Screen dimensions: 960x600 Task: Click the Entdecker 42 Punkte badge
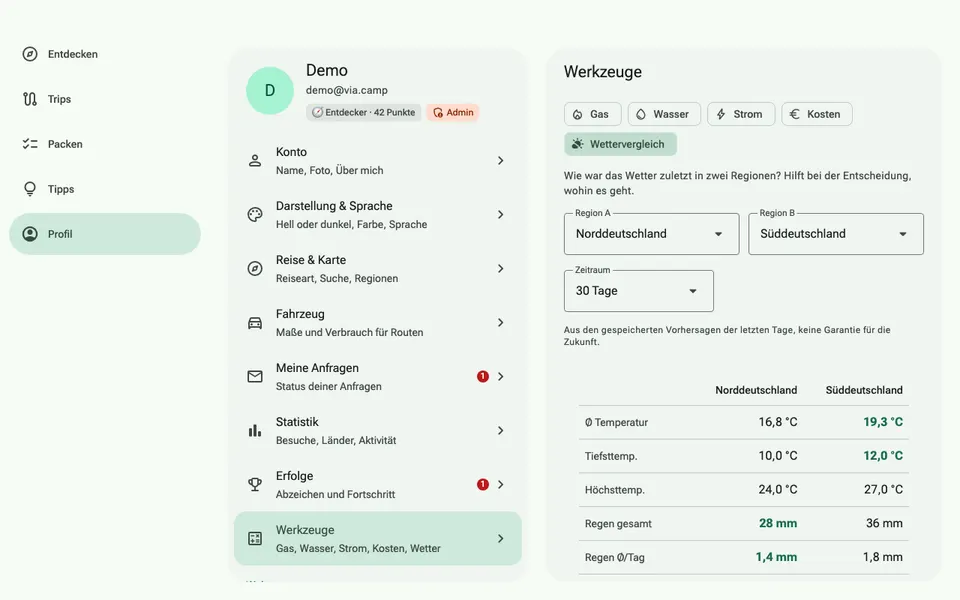click(364, 113)
